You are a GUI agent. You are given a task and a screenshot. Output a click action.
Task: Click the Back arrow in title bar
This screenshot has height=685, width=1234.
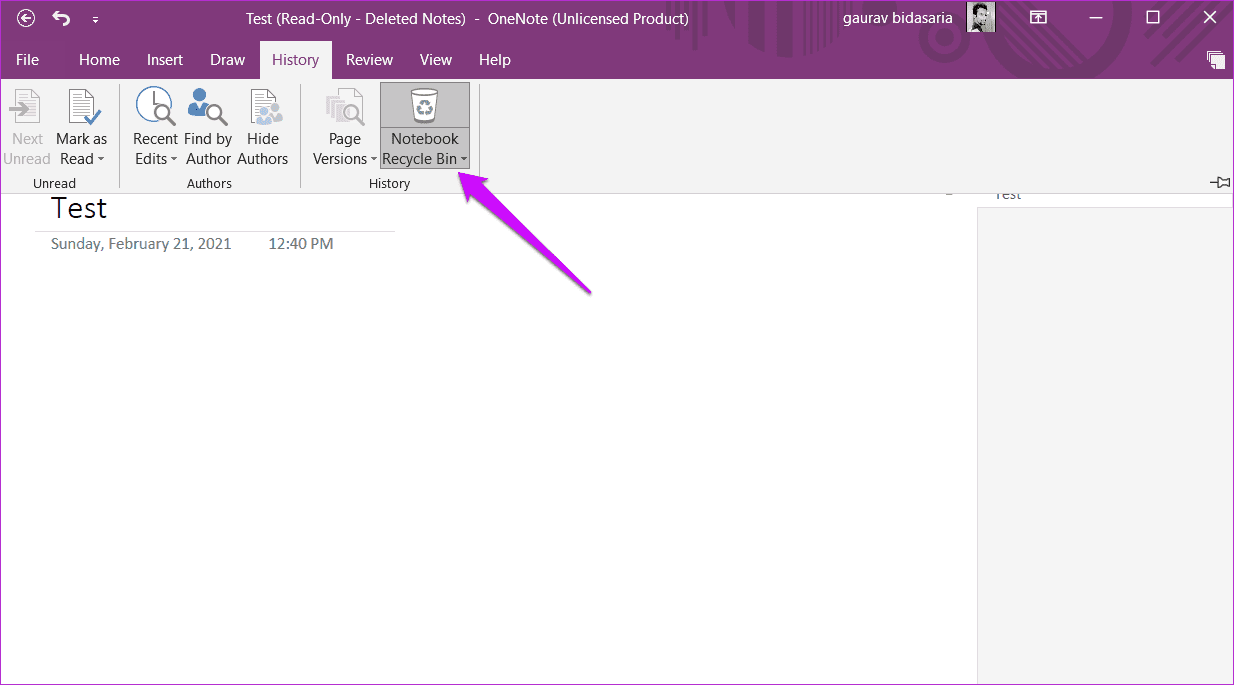point(26,18)
